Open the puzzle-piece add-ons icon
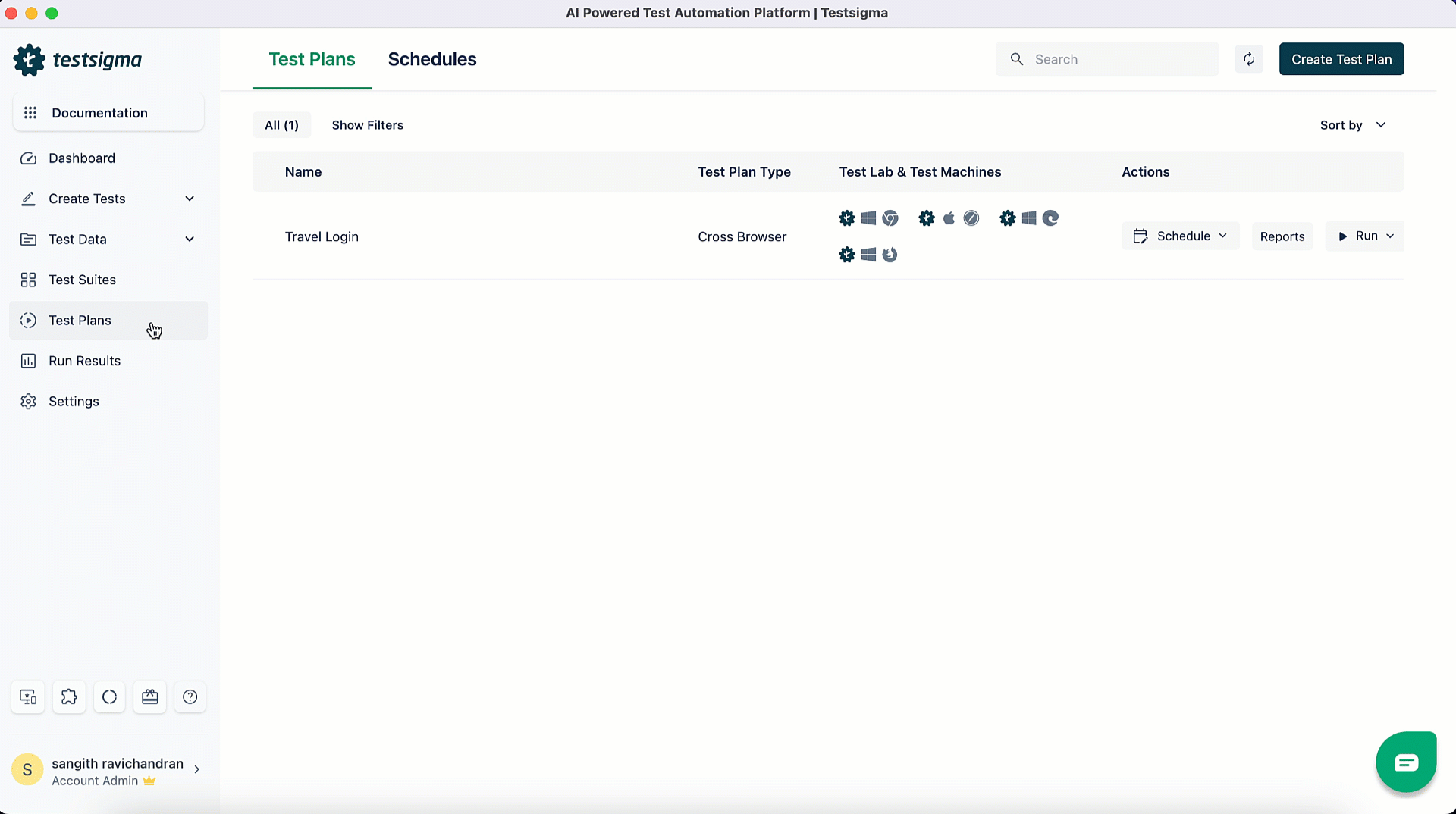 tap(69, 697)
